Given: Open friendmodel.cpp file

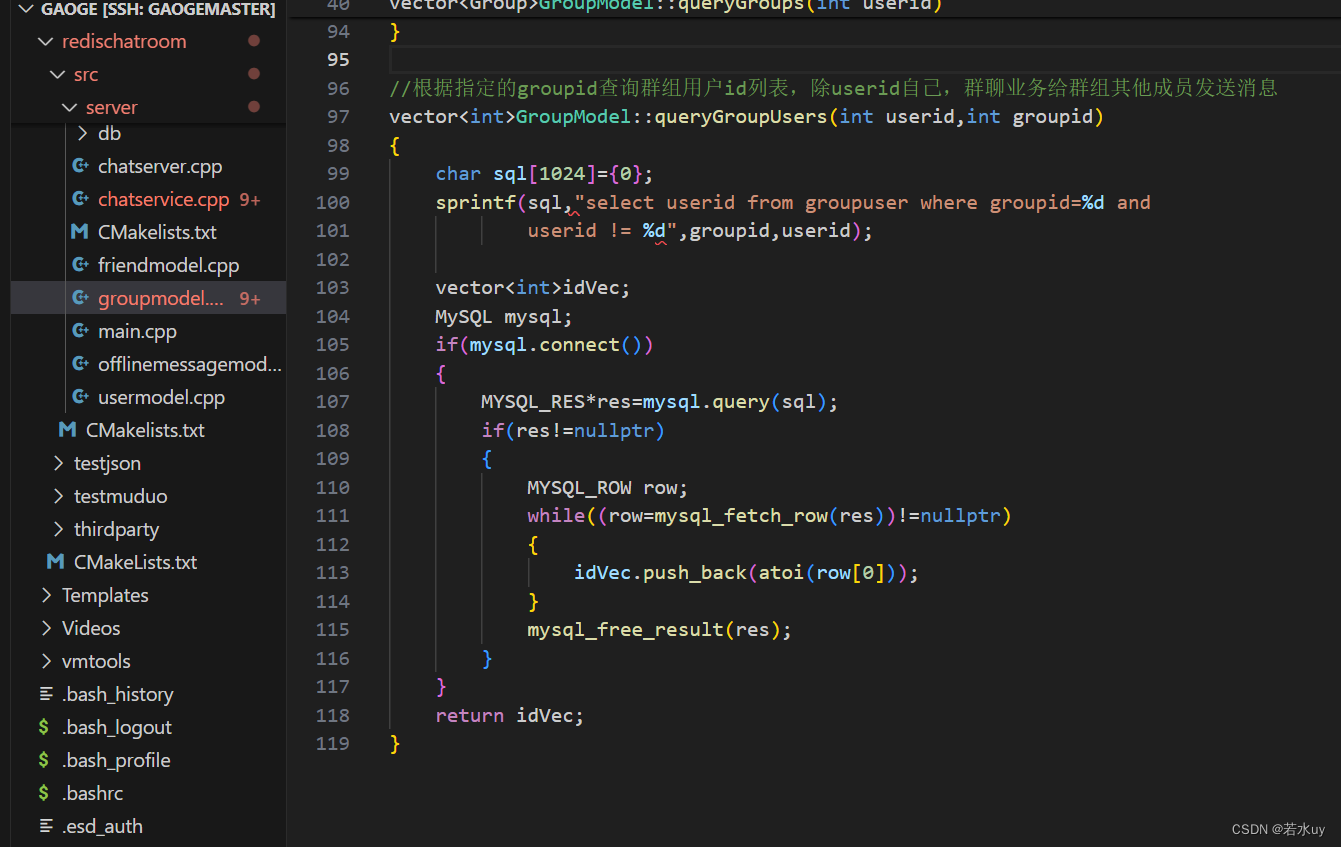Looking at the screenshot, I should [x=168, y=266].
